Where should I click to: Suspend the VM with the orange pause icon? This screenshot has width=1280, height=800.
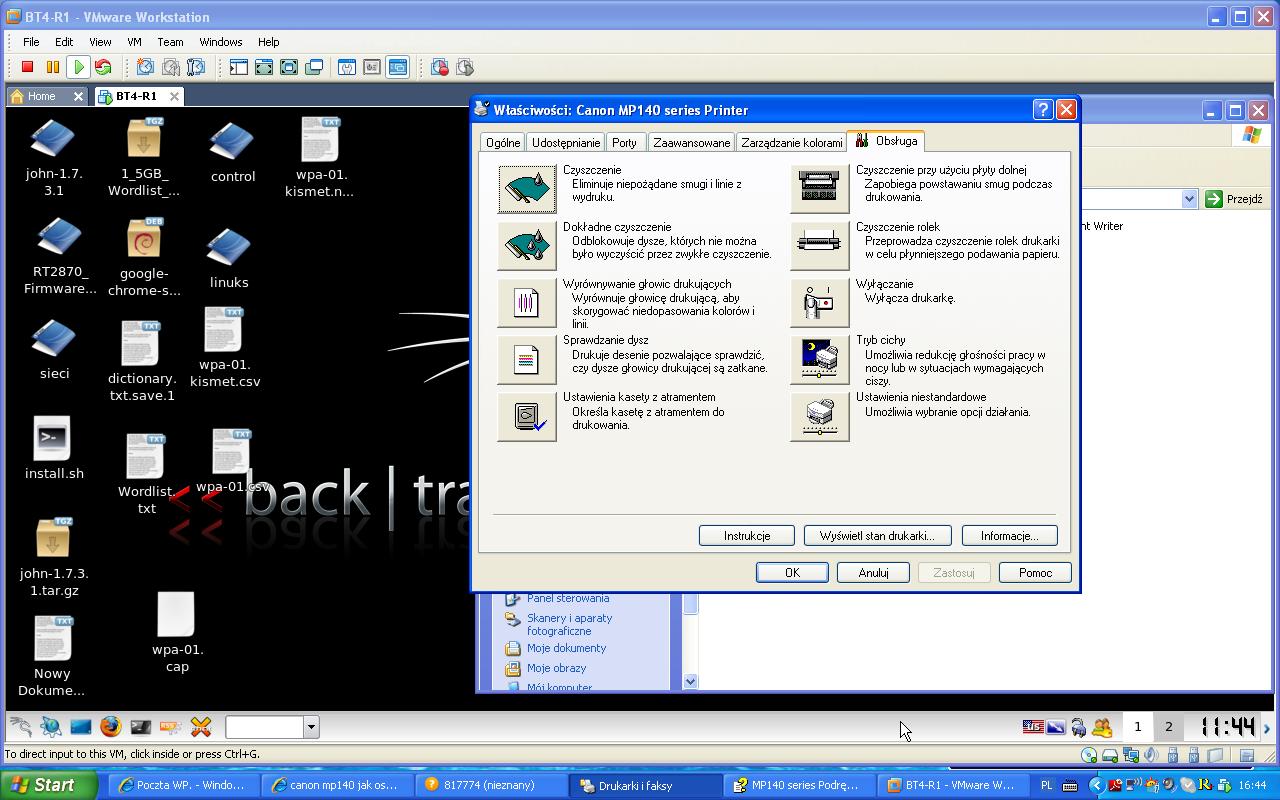tap(52, 67)
